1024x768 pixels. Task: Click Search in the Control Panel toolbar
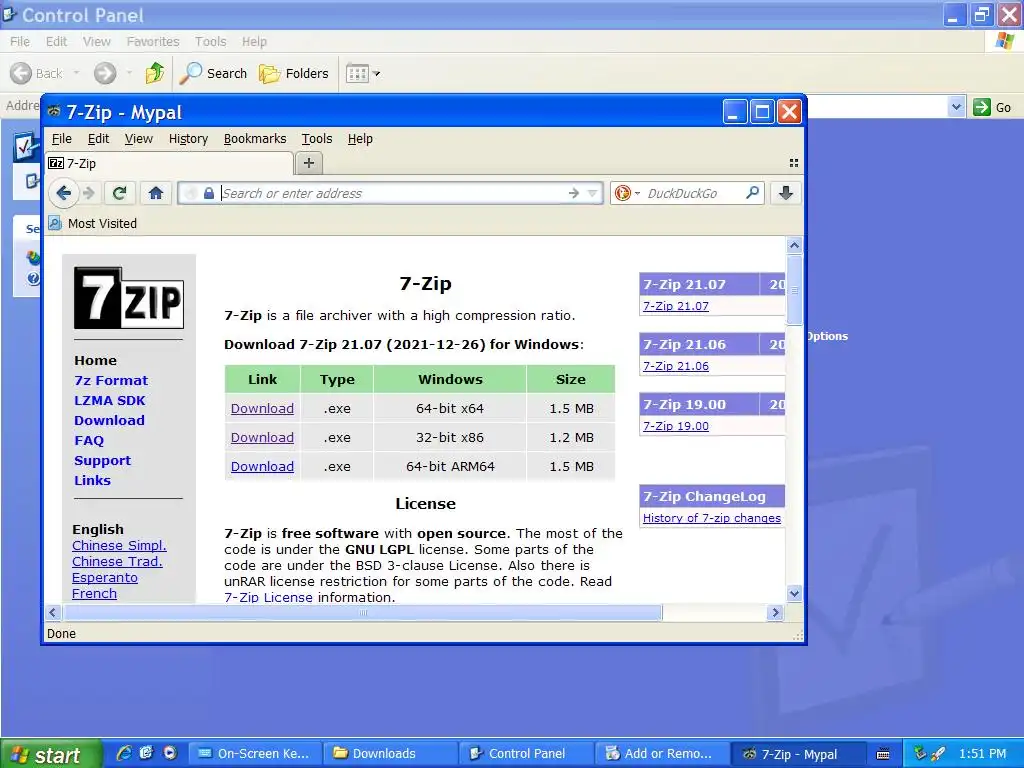(x=214, y=73)
